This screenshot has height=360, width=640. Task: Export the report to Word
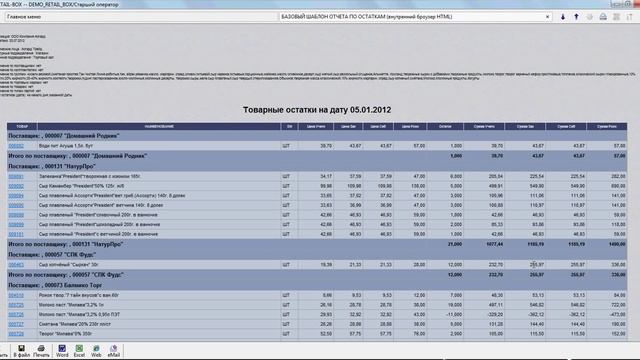coord(62,351)
